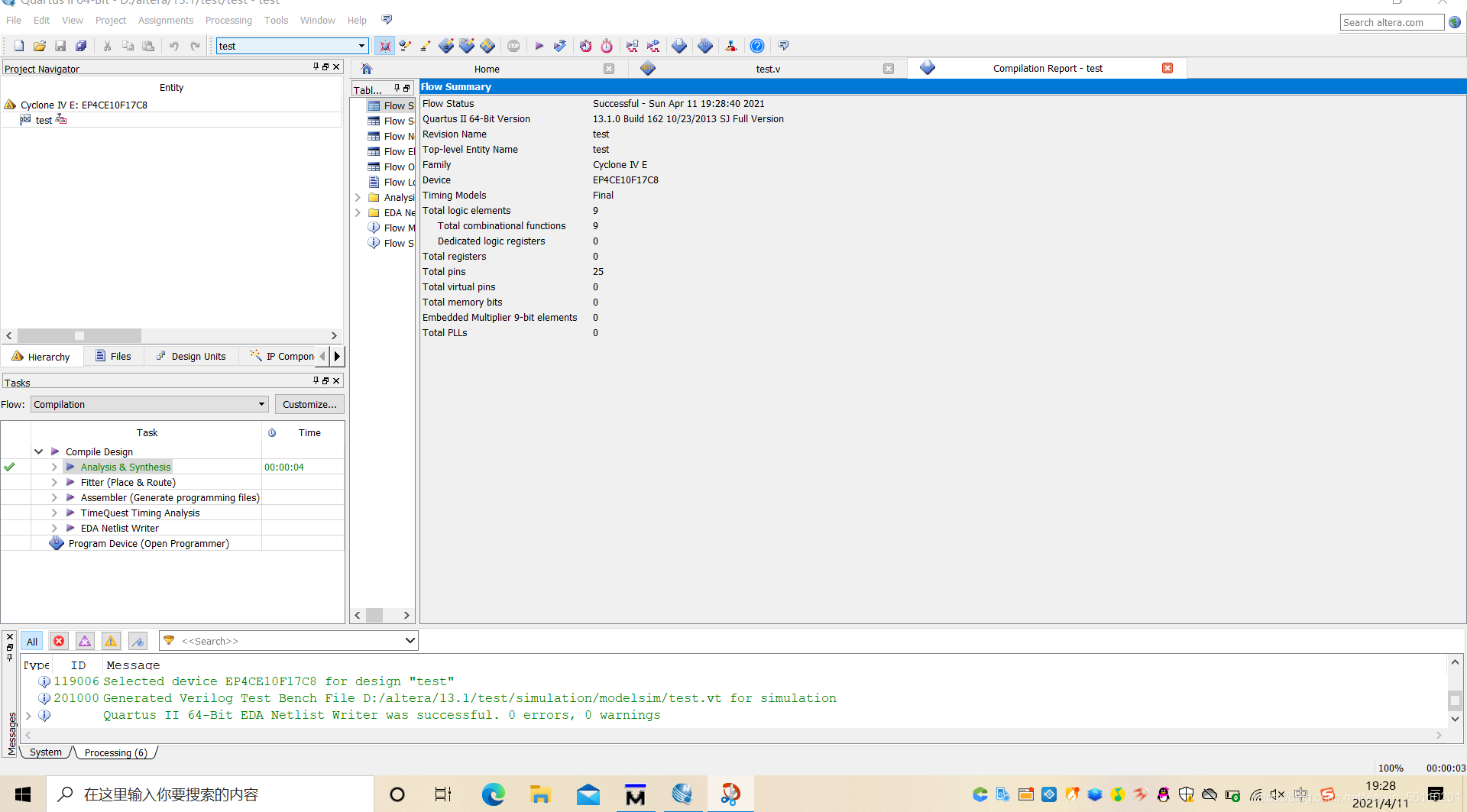Click the Start Analysis & Synthesis icon
Viewport: 1467px width, 812px height.
[x=560, y=46]
